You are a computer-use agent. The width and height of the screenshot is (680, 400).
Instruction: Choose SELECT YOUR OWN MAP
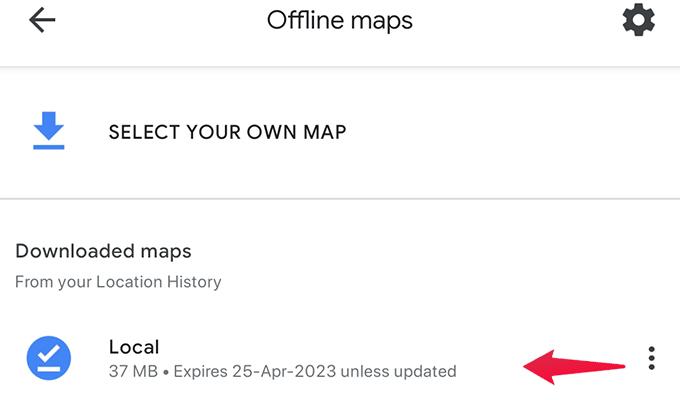coord(227,132)
